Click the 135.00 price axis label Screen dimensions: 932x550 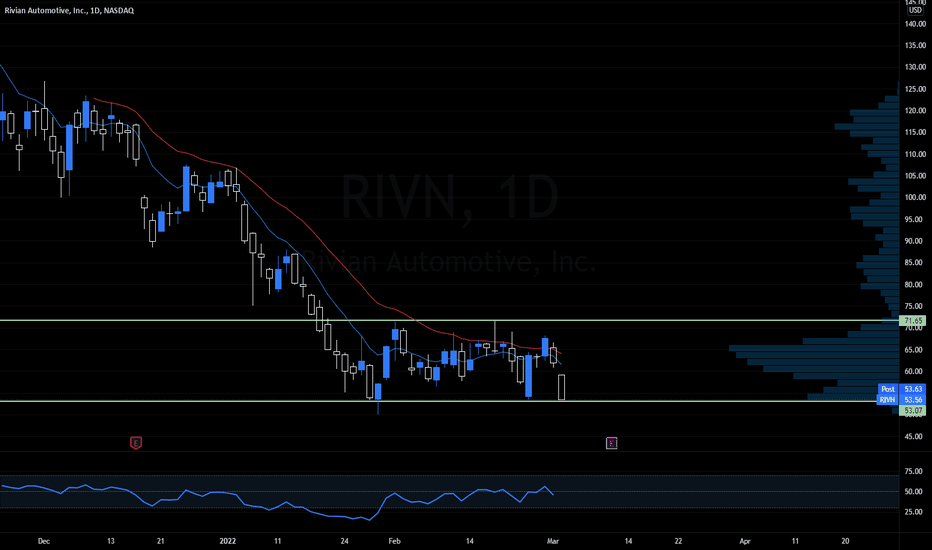point(915,45)
